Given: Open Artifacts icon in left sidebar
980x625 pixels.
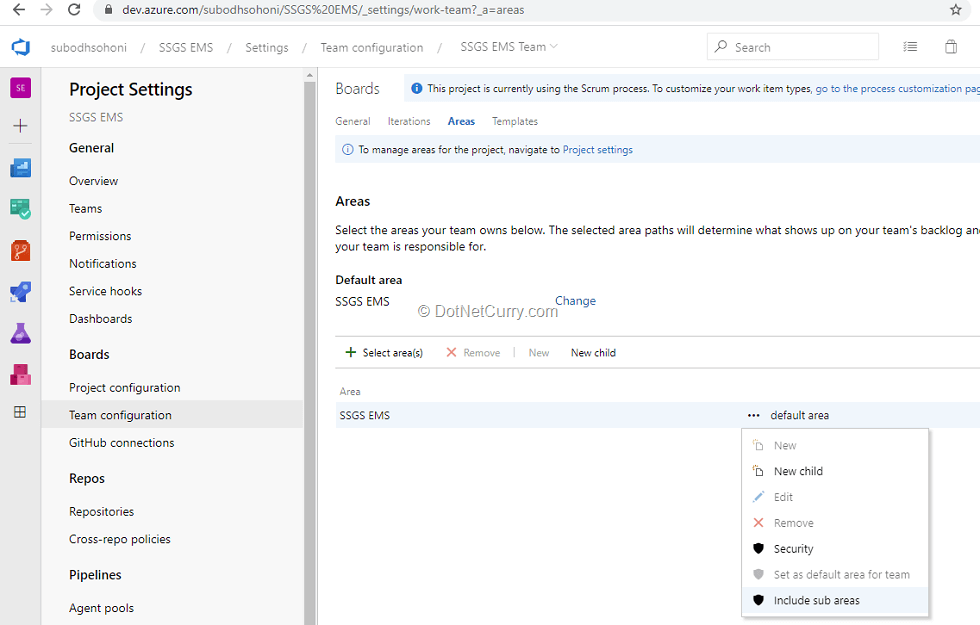Looking at the screenshot, I should click(20, 374).
